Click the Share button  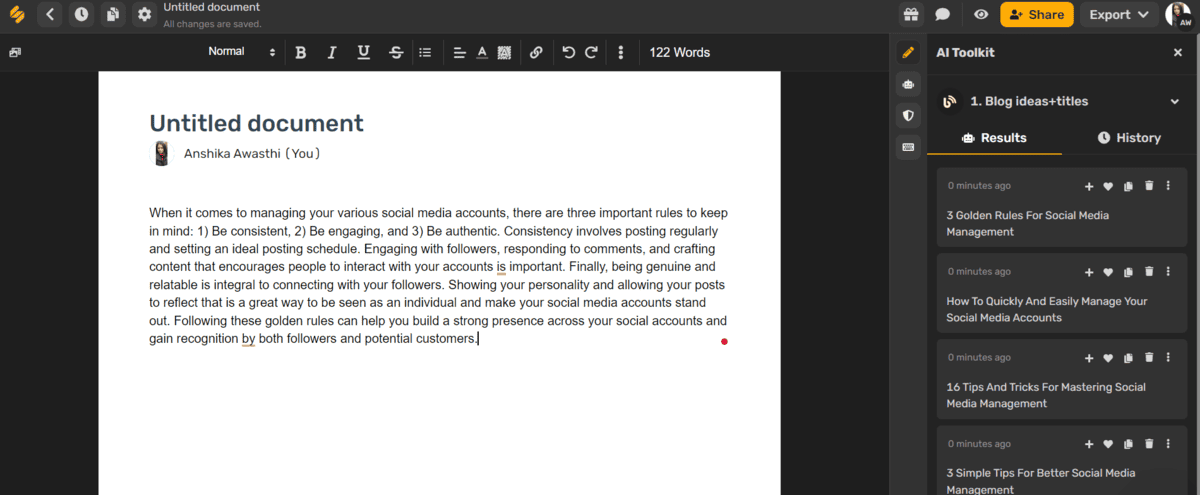pos(1036,15)
